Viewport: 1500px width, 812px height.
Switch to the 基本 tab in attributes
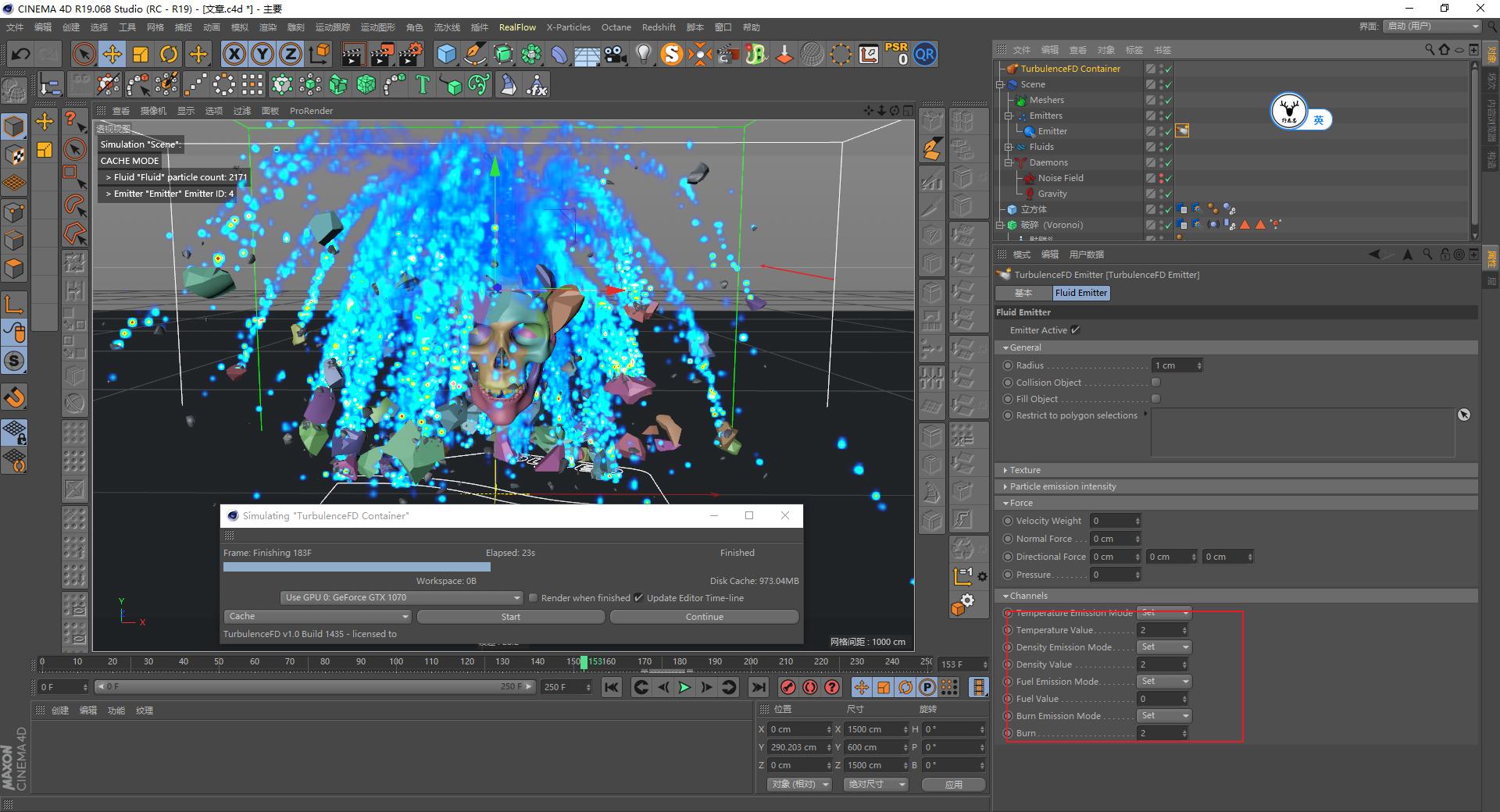pos(1023,293)
